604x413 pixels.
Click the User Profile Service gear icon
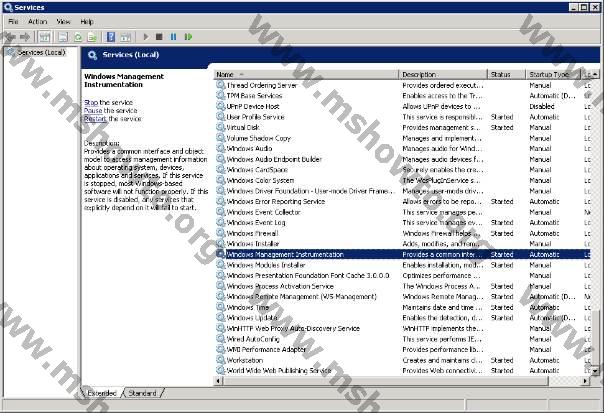click(x=220, y=117)
